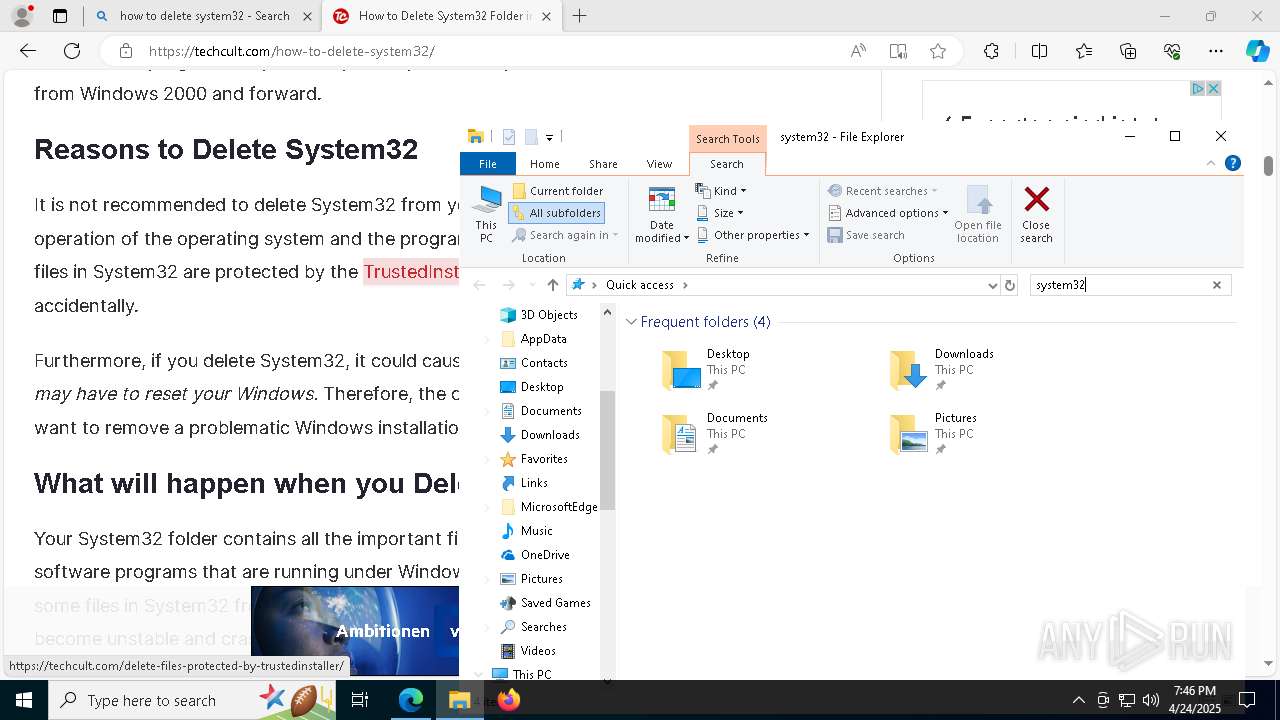Open Kind filter dropdown

coord(721,191)
